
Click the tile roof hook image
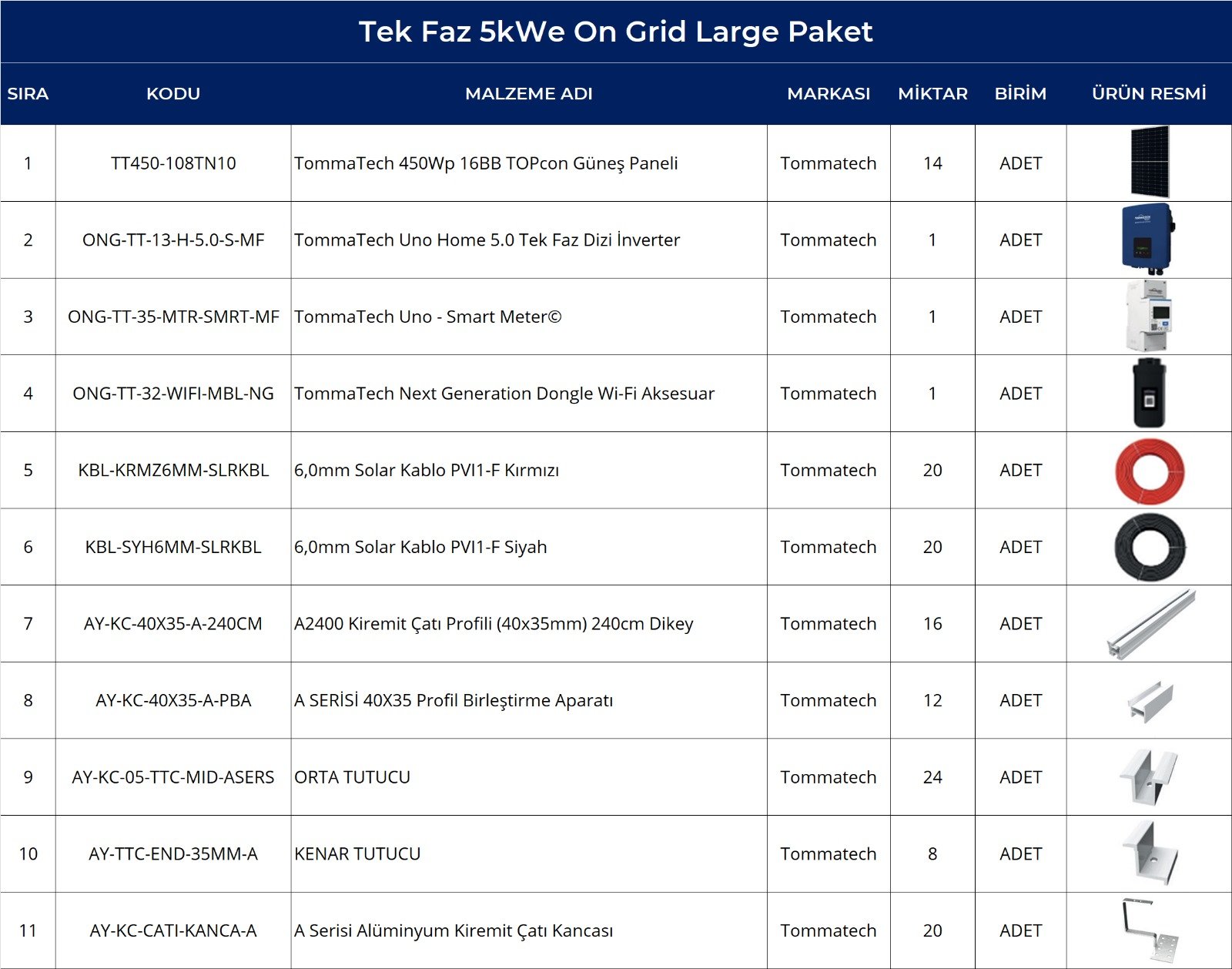point(1150,930)
